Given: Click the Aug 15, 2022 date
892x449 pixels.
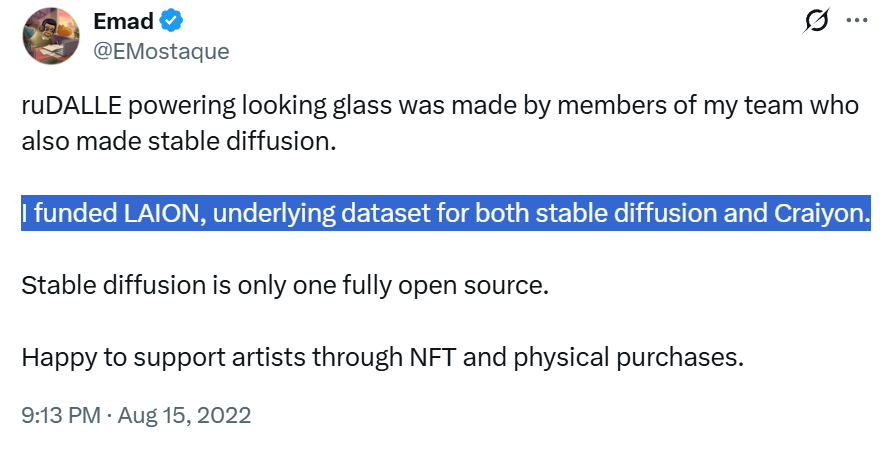Looking at the screenshot, I should tap(184, 414).
